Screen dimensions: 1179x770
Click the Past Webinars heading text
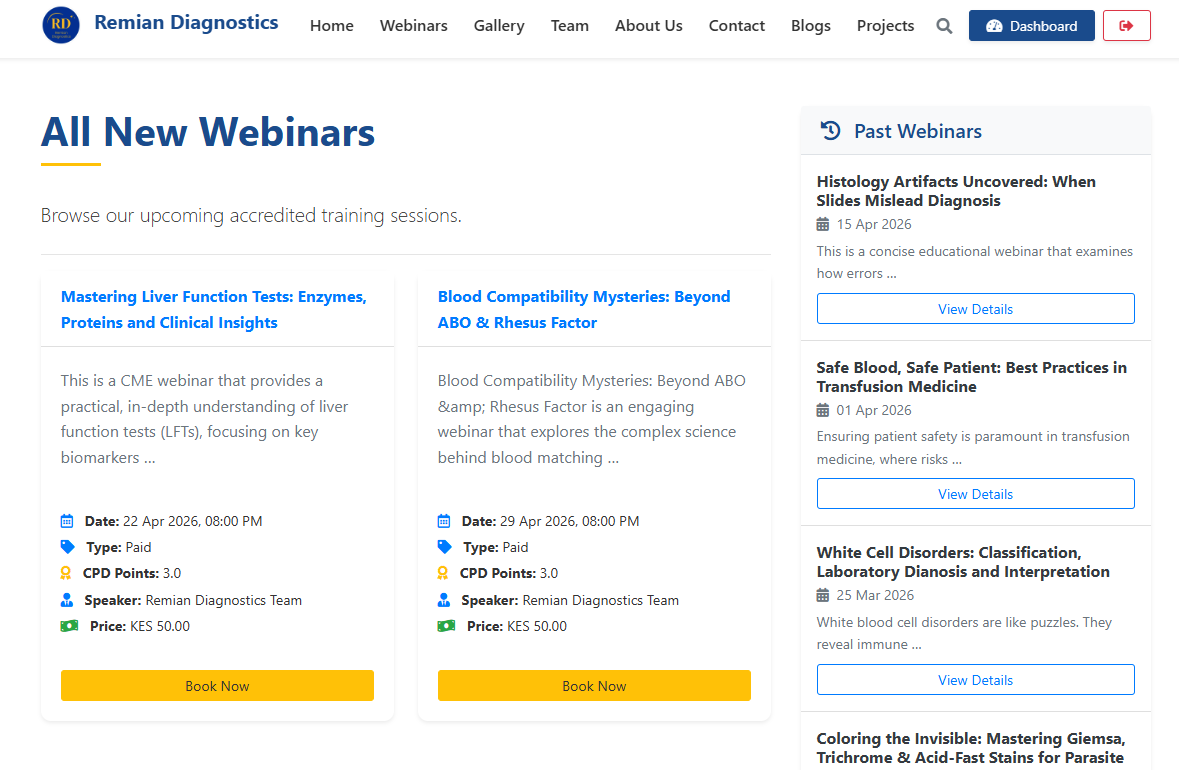pos(917,131)
